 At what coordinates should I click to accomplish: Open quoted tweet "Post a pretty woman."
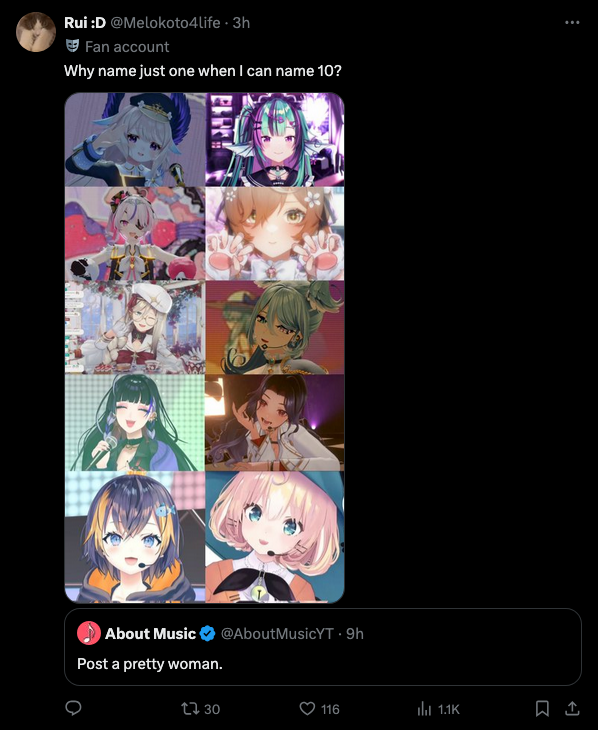[323, 647]
